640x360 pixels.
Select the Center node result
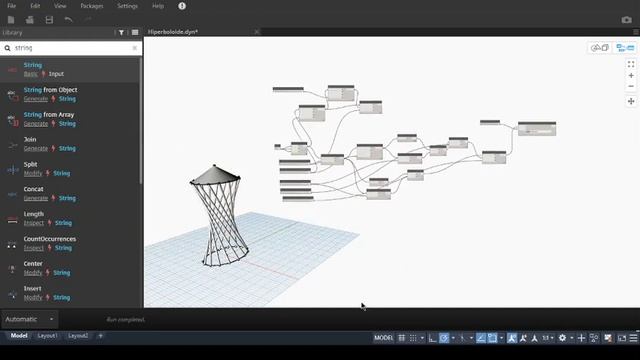(x=70, y=269)
